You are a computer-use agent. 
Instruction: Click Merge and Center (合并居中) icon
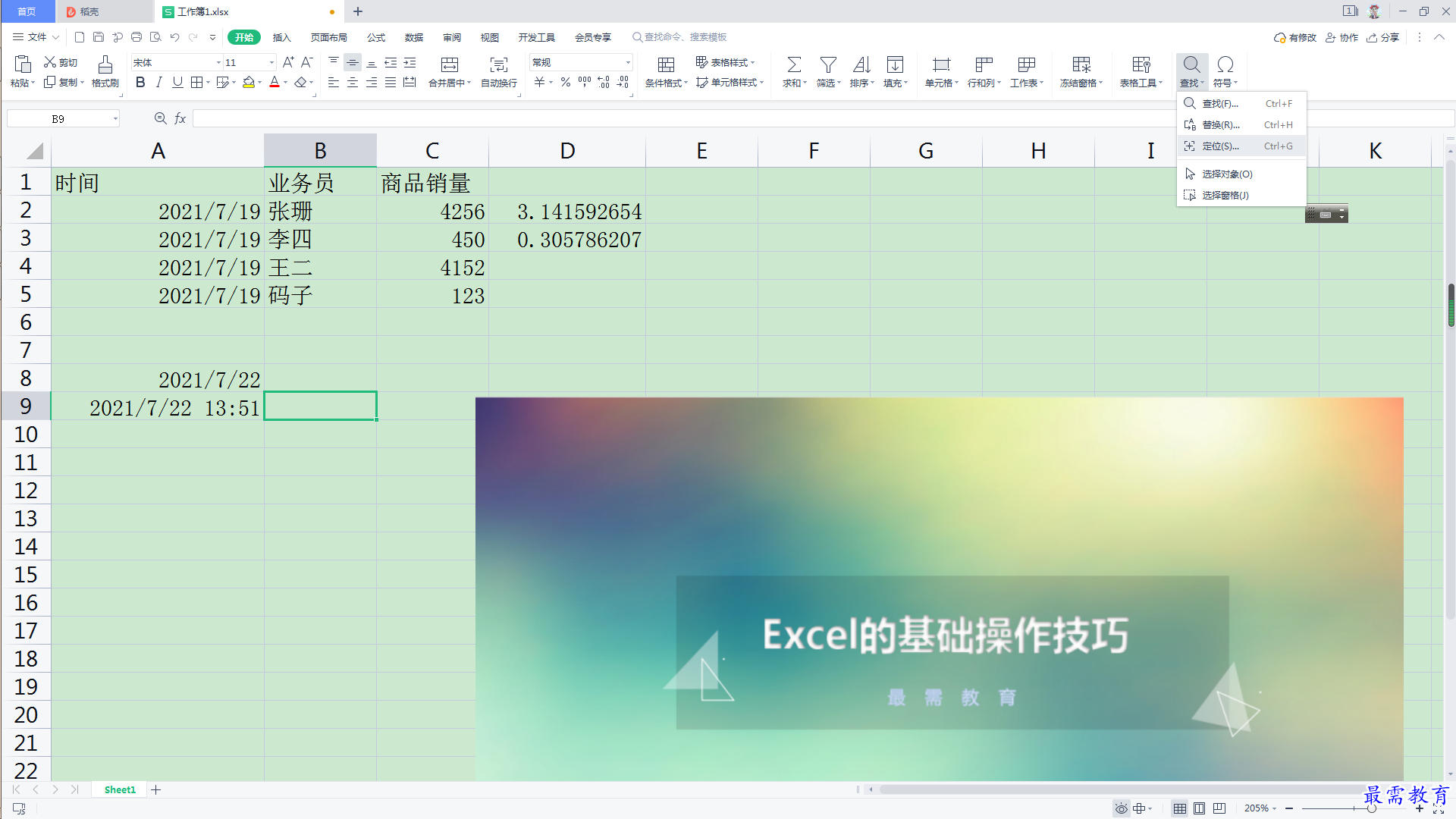tap(450, 64)
